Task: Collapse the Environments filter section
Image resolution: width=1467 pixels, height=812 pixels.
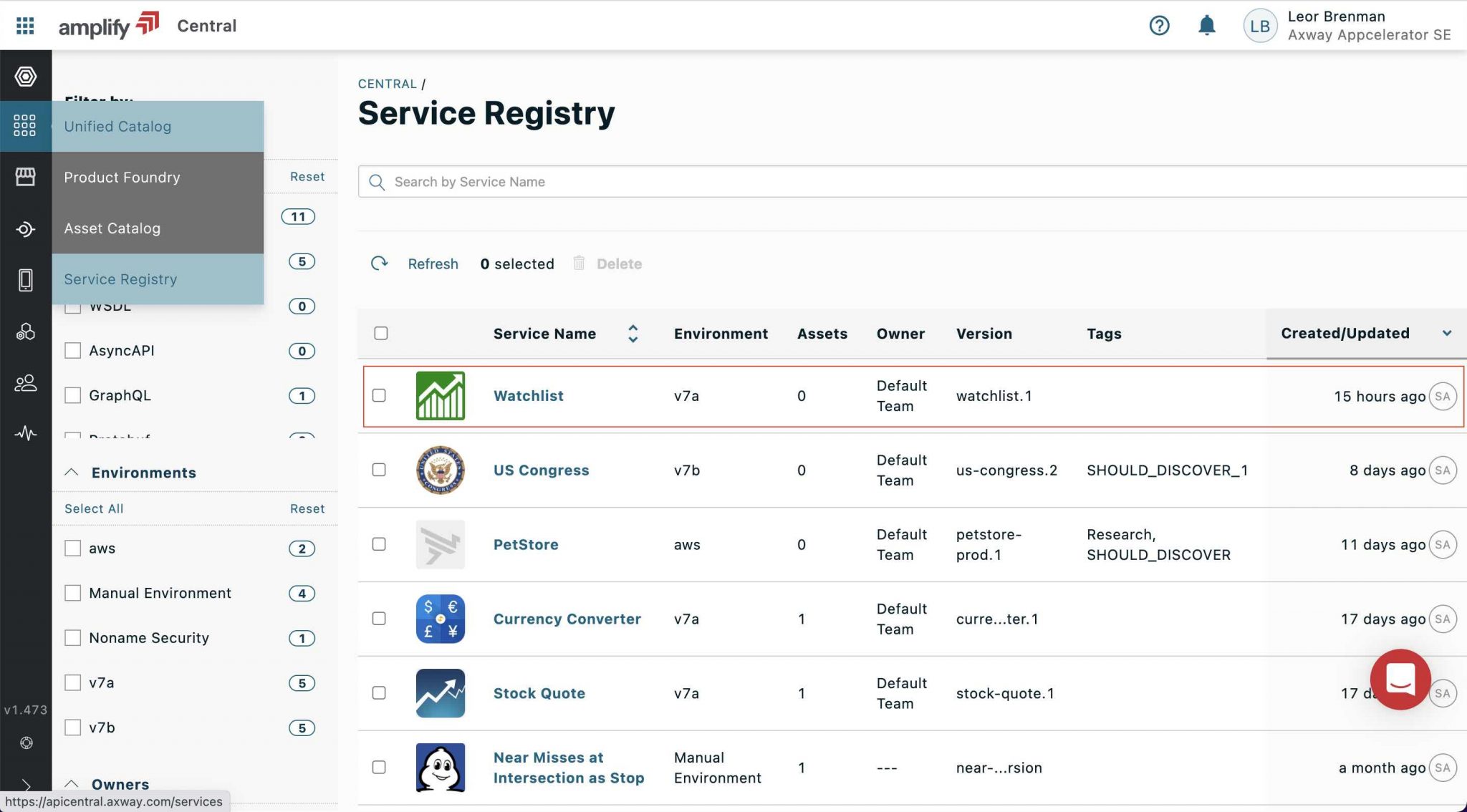Action: (x=71, y=472)
